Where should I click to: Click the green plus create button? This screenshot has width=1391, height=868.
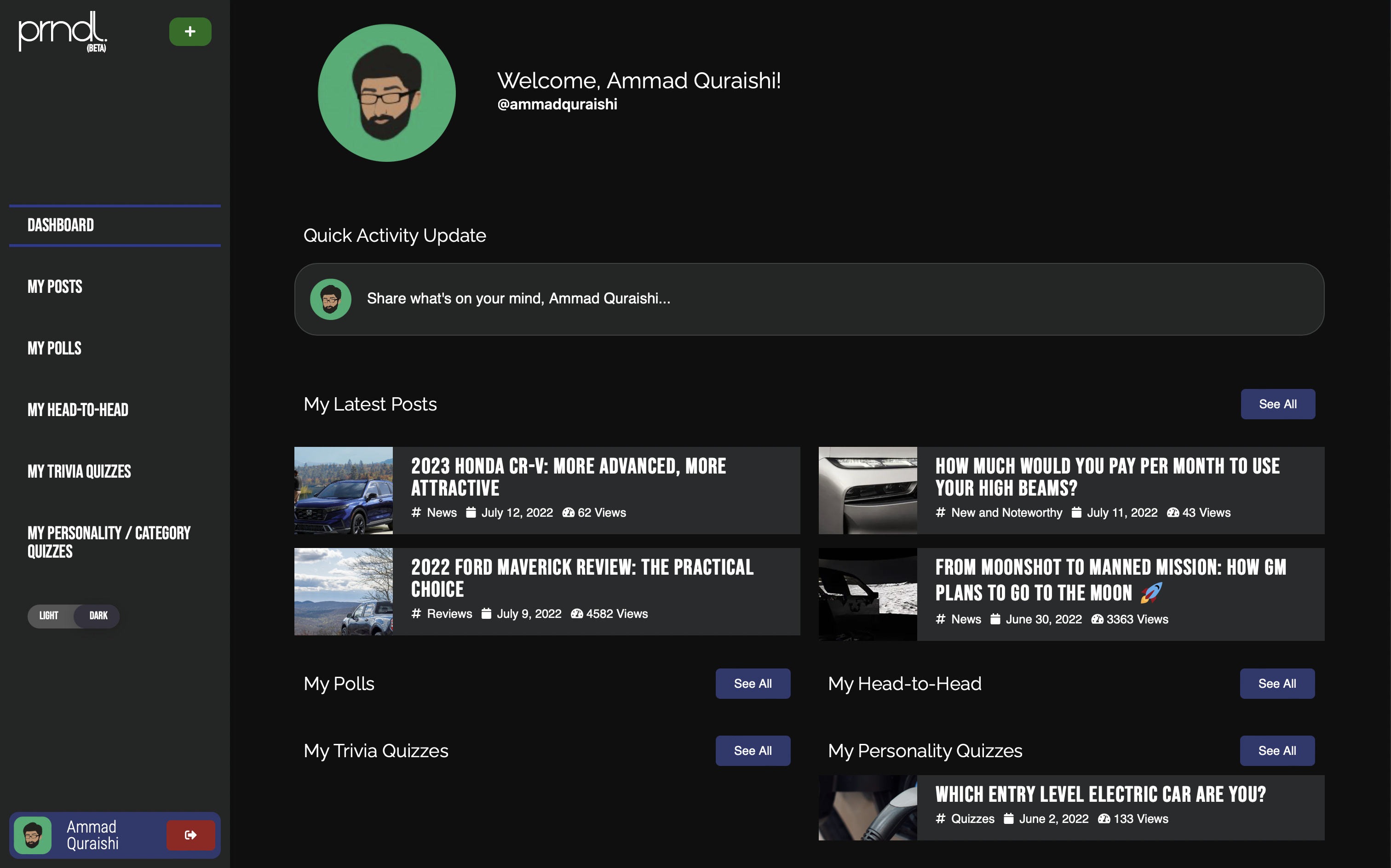tap(190, 32)
